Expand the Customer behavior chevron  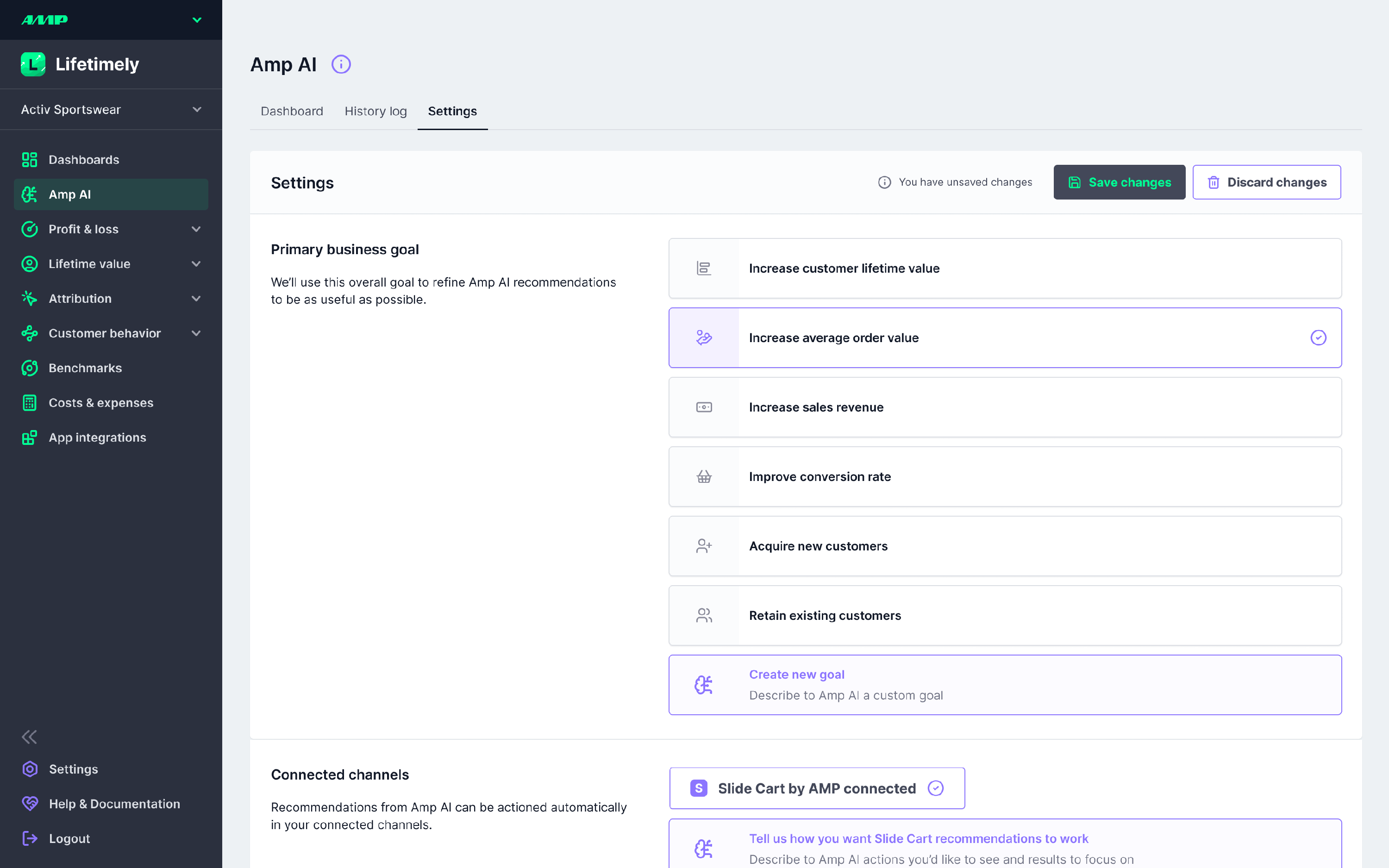(x=196, y=333)
